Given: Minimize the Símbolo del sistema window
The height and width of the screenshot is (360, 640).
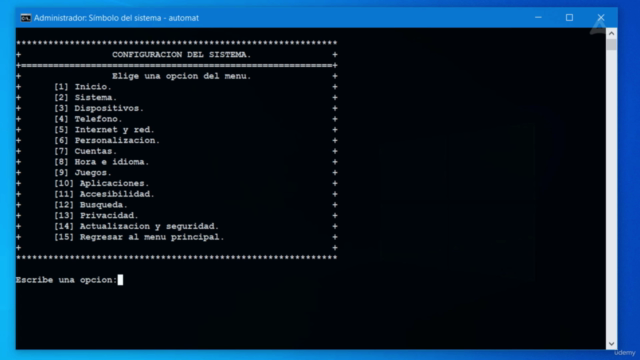Looking at the screenshot, I should click(x=538, y=18).
